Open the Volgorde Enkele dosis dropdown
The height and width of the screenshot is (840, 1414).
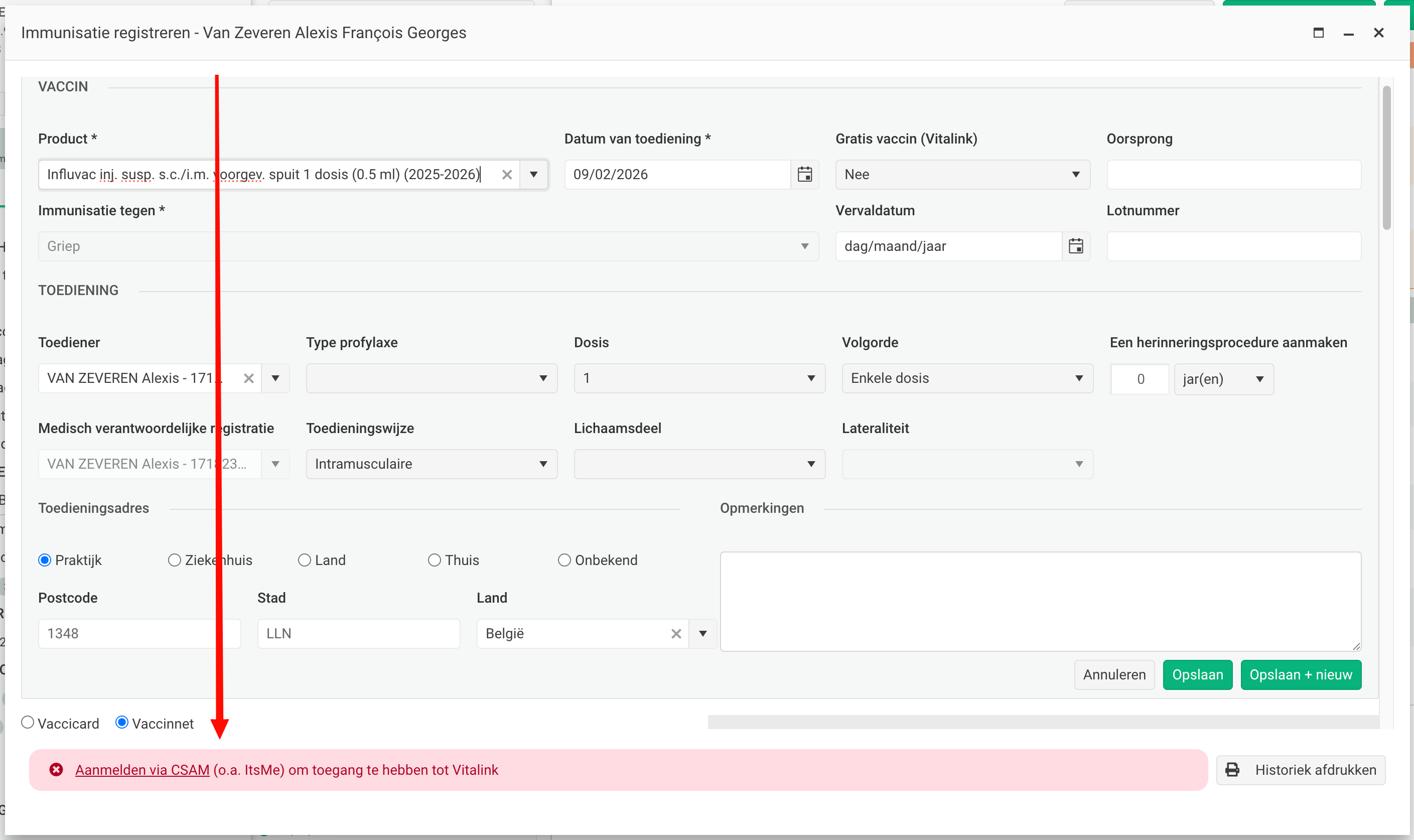(967, 378)
